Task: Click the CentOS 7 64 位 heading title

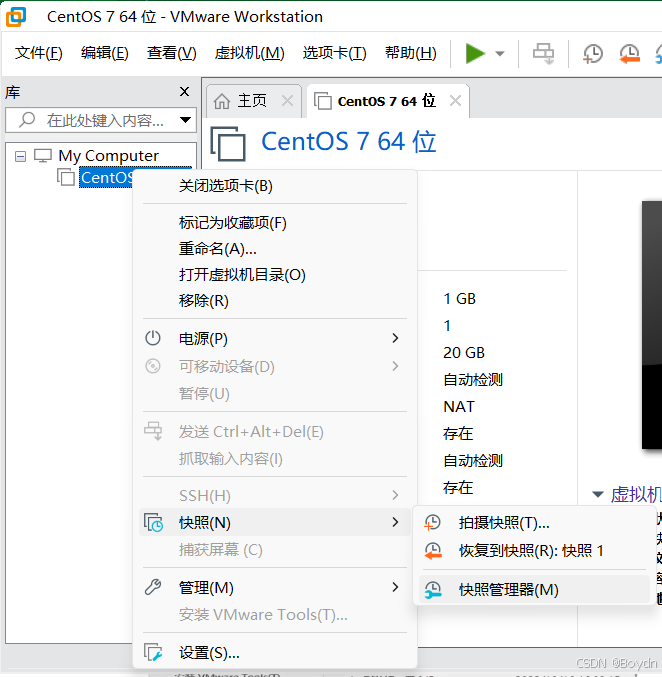Action: pos(348,142)
